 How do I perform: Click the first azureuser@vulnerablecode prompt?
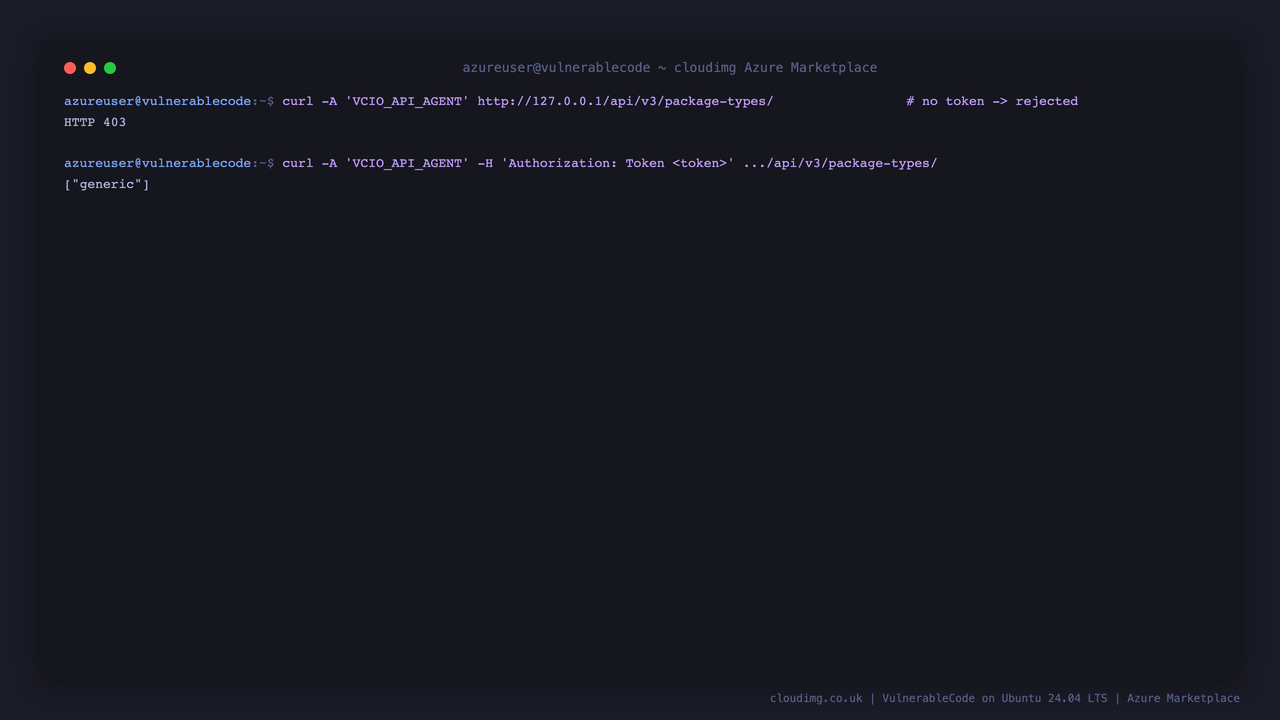click(x=169, y=101)
